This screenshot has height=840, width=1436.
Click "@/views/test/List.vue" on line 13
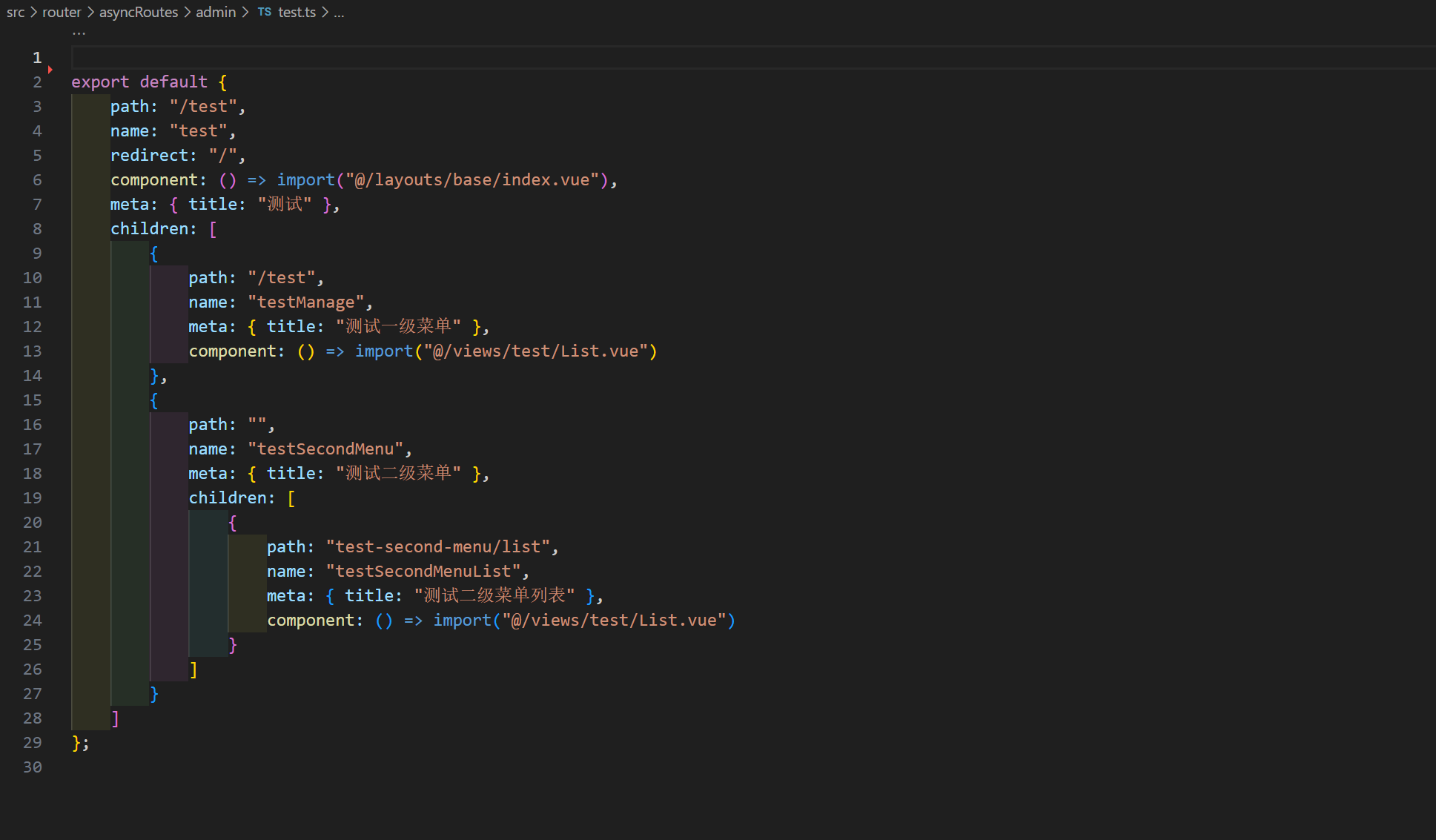coord(535,351)
